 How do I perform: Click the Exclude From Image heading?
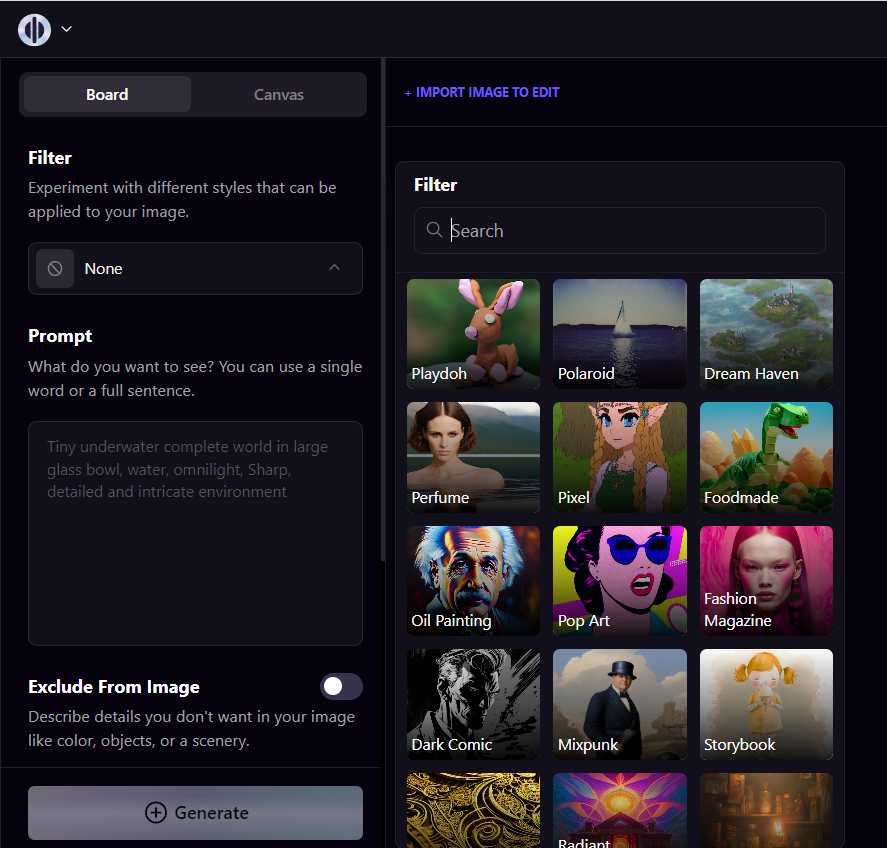pos(114,687)
